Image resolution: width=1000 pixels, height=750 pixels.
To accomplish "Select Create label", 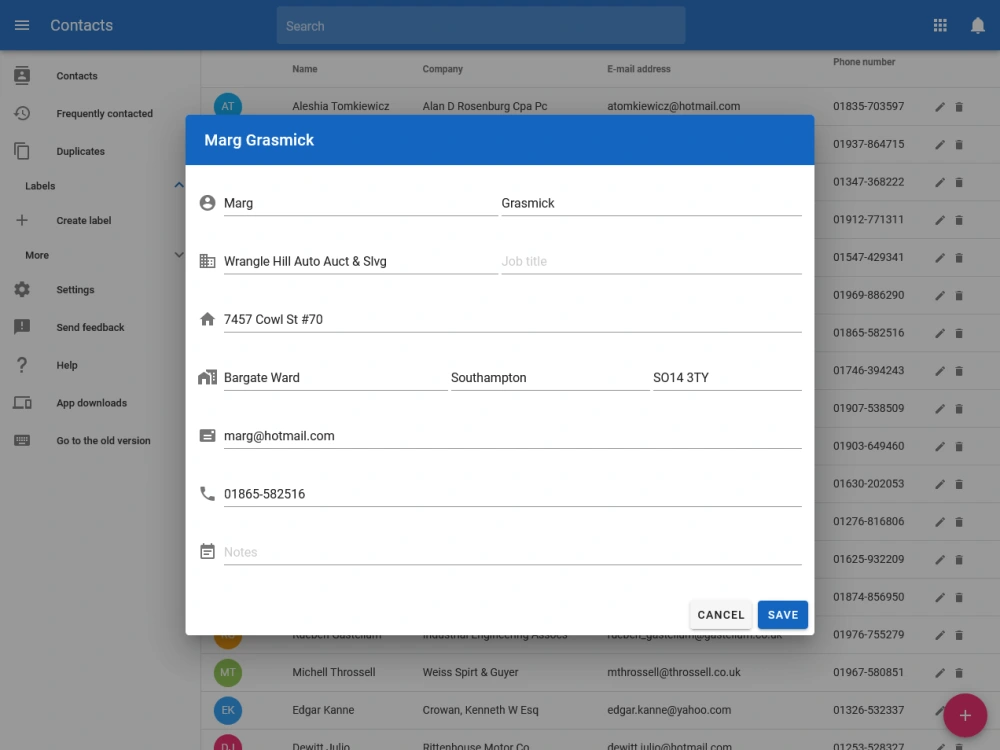I will click(x=84, y=220).
